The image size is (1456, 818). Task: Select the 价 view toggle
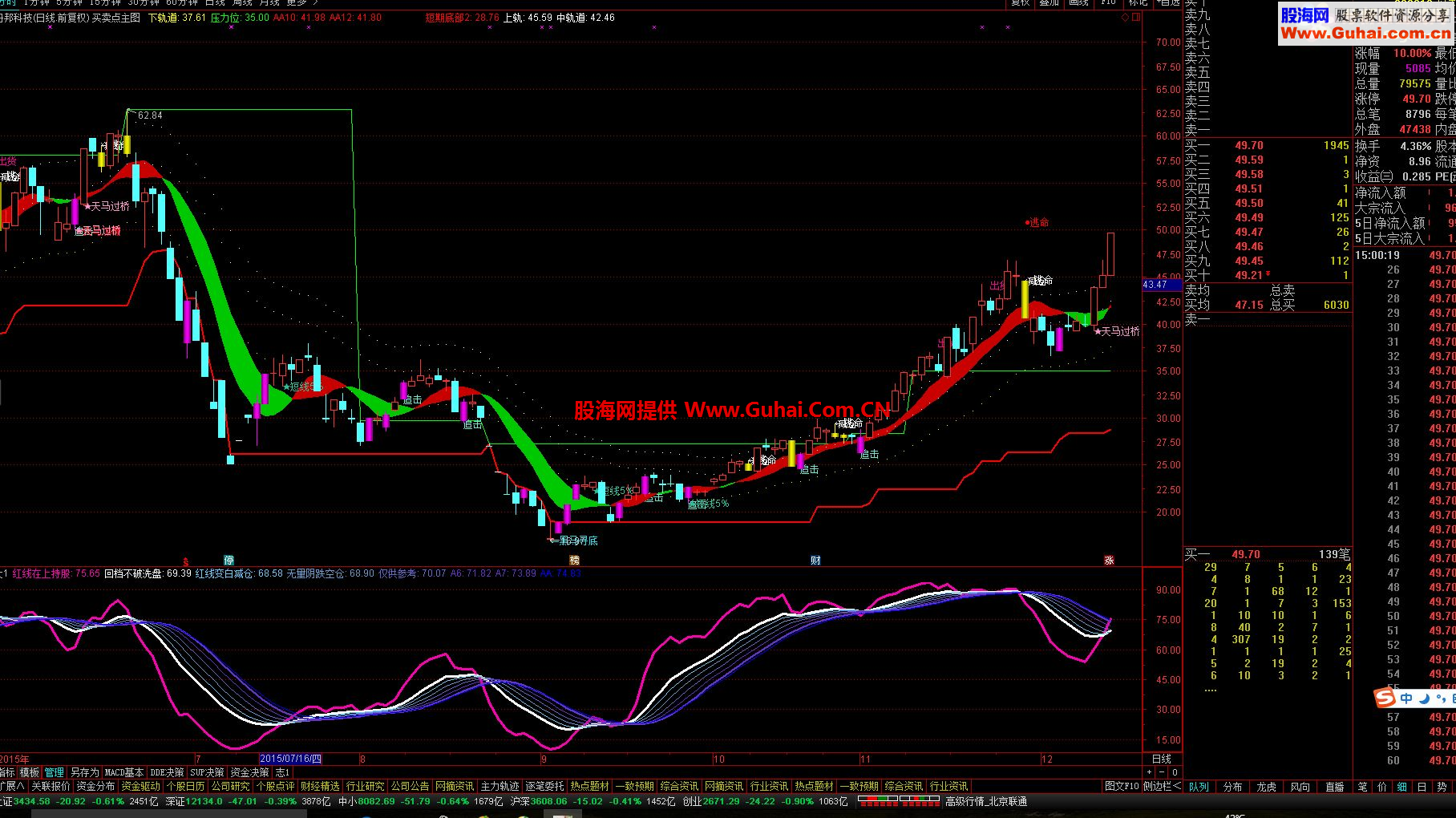[x=1382, y=787]
